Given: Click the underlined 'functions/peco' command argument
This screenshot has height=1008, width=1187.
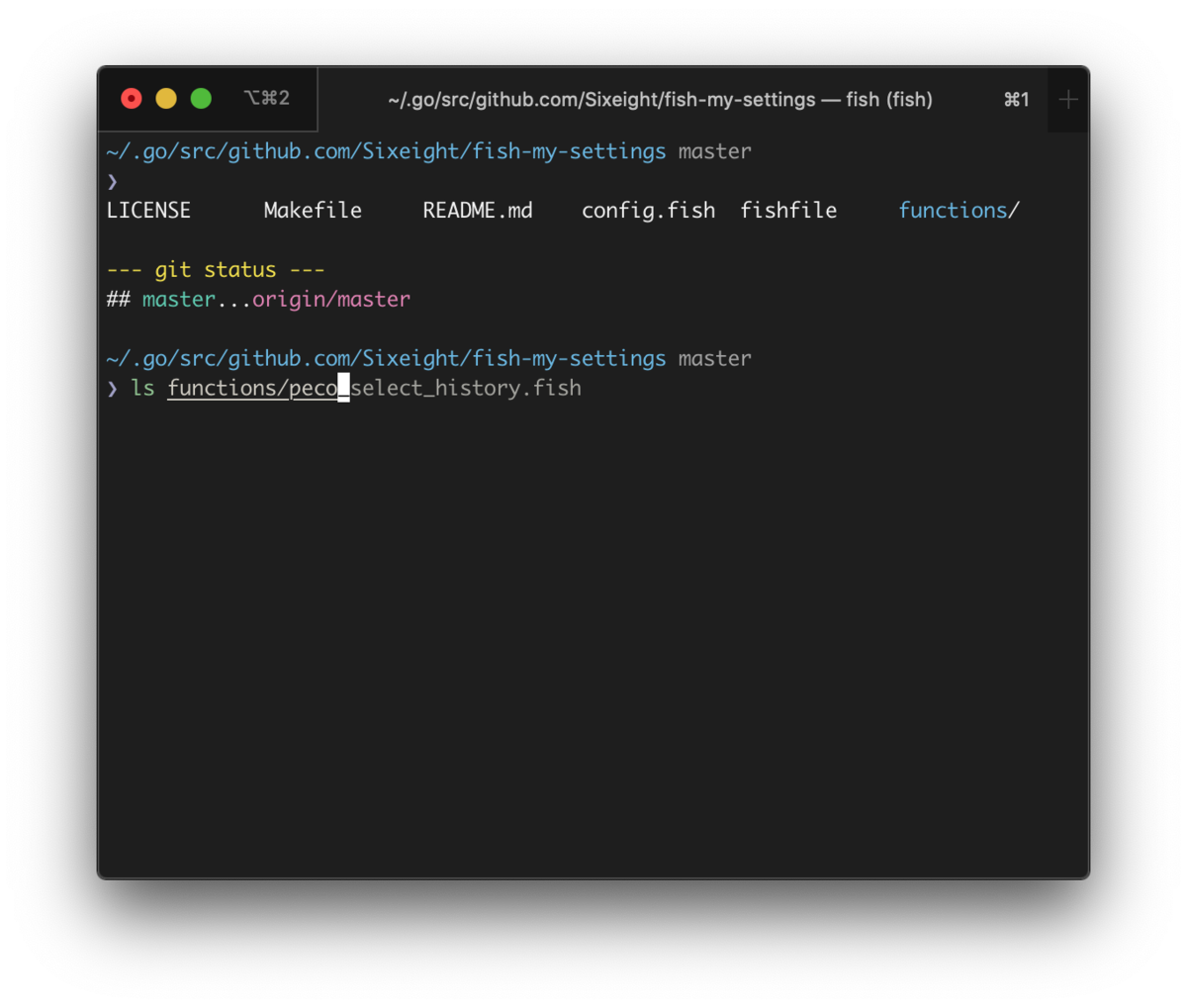Looking at the screenshot, I should tap(252, 388).
